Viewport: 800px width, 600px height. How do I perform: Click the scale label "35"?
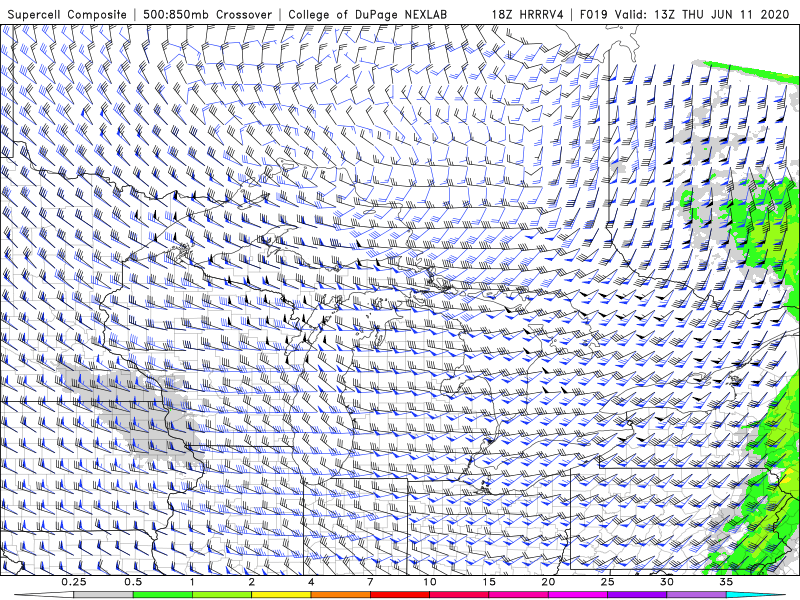[x=726, y=582]
